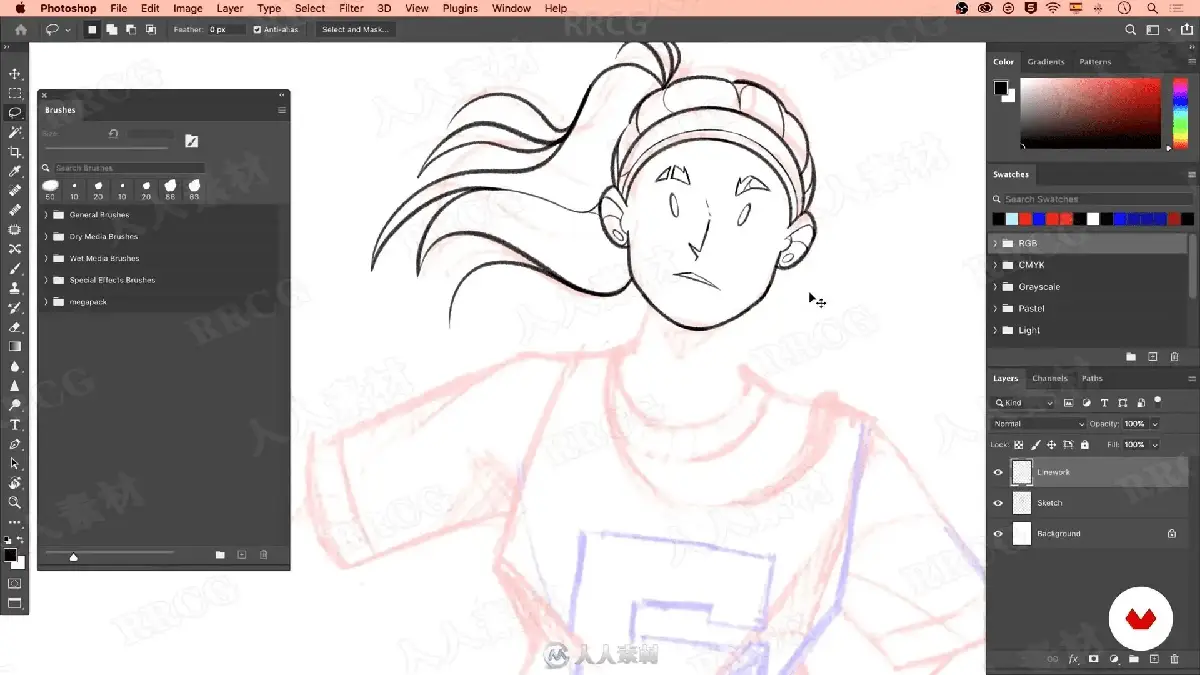Switch to the Gradients tab
Image resolution: width=1200 pixels, height=675 pixels.
coord(1046,62)
